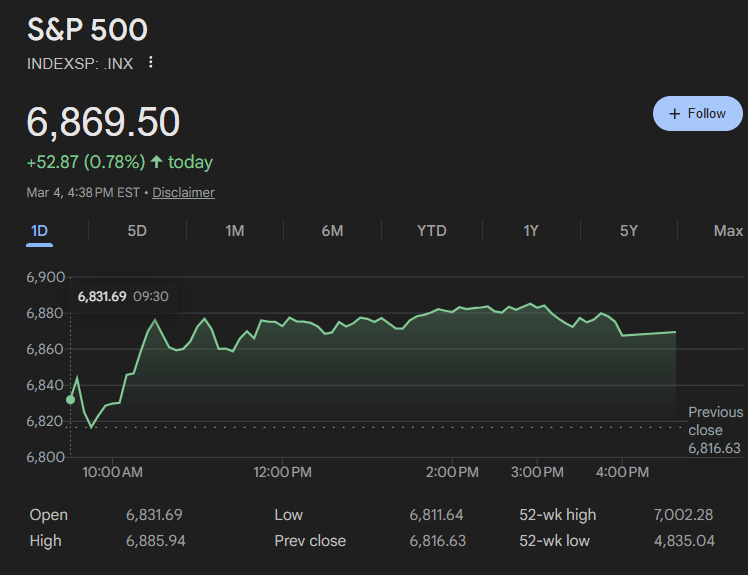
Task: Click the Follow button
Action: (x=697, y=114)
